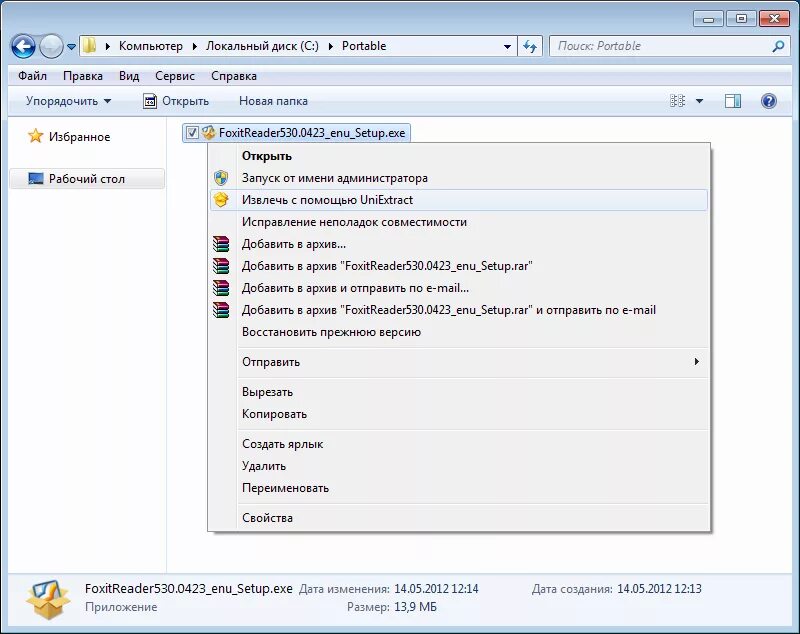Toggle checkbox of FoxitReader530.0423_enu_Setup.exe
The width and height of the screenshot is (800, 634).
point(192,133)
